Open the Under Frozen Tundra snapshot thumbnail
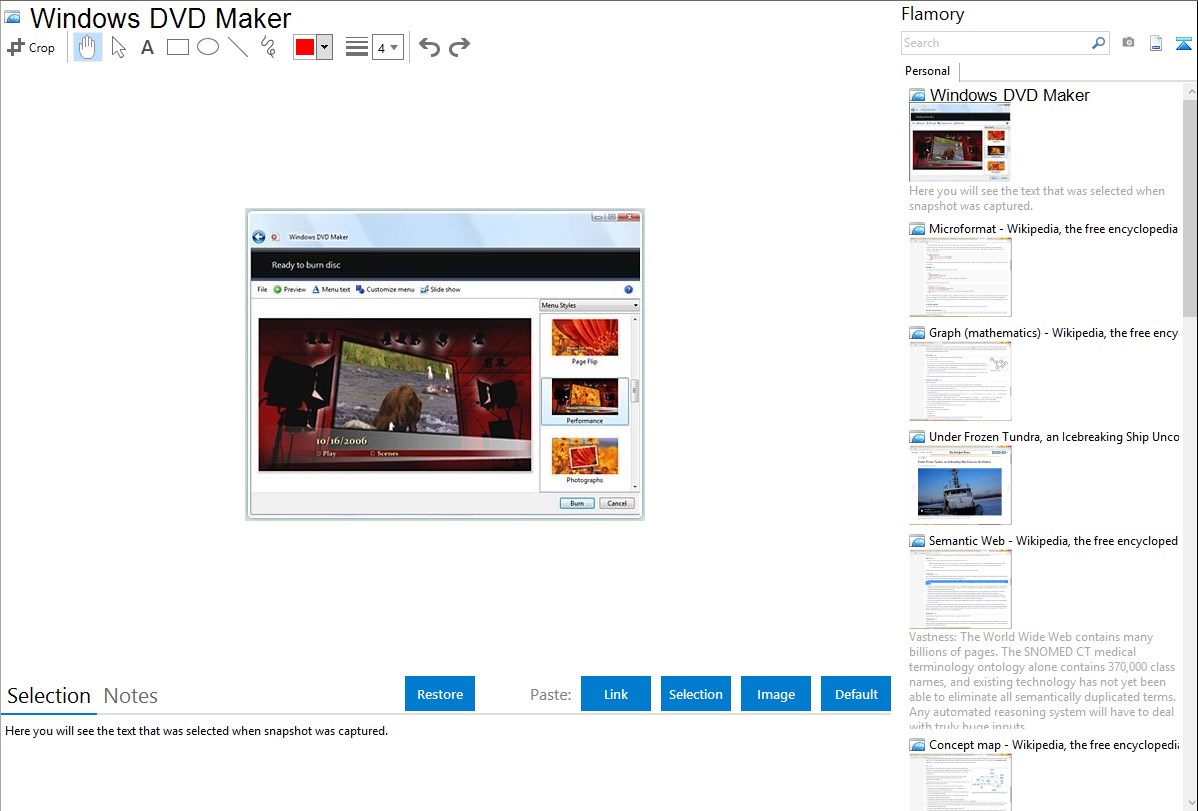 [x=960, y=485]
